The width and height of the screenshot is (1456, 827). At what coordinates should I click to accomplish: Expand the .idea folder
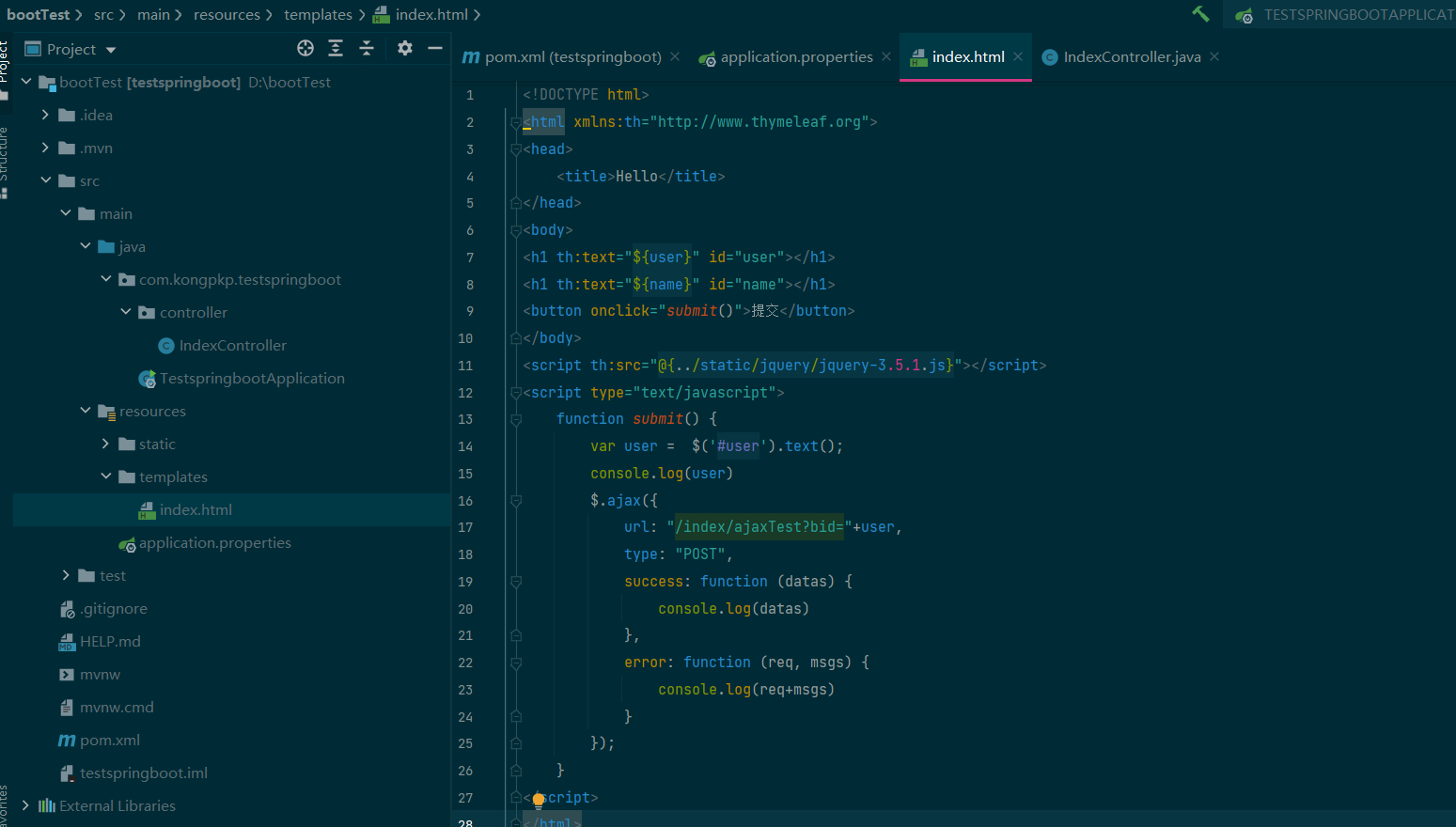45,115
